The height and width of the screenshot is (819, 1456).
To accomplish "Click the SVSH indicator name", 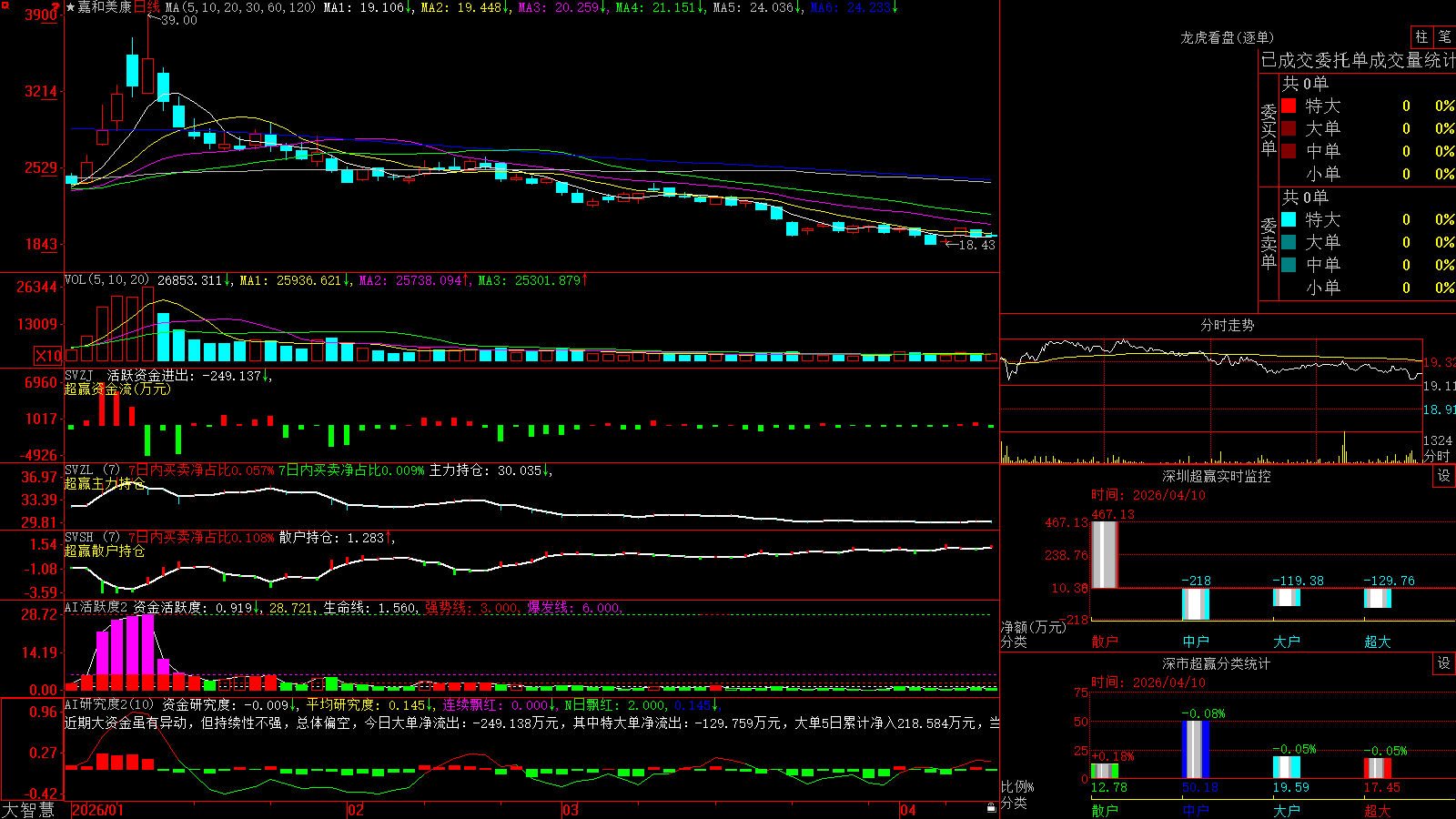I will 79,537.
